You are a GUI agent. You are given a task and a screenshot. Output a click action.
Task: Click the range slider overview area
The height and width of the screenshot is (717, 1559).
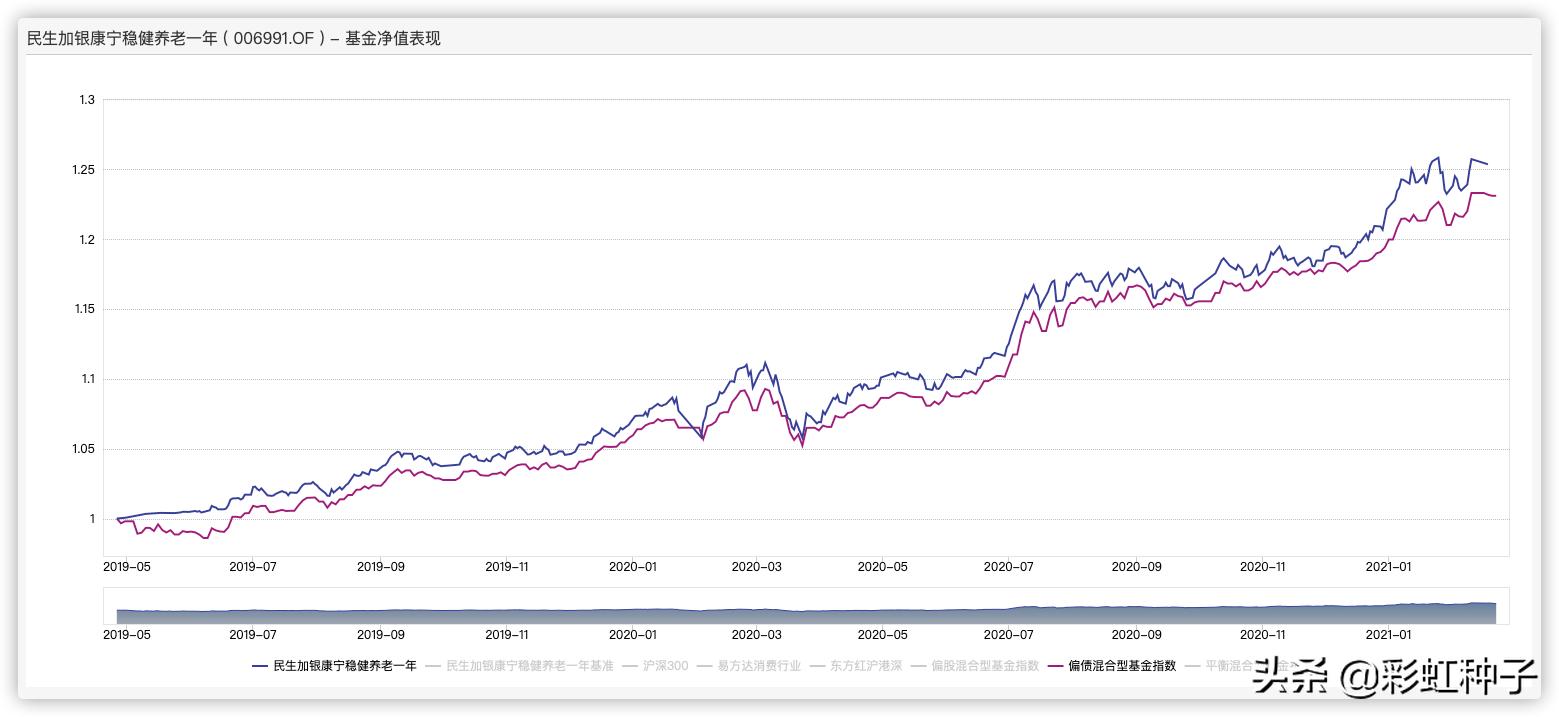pos(806,606)
